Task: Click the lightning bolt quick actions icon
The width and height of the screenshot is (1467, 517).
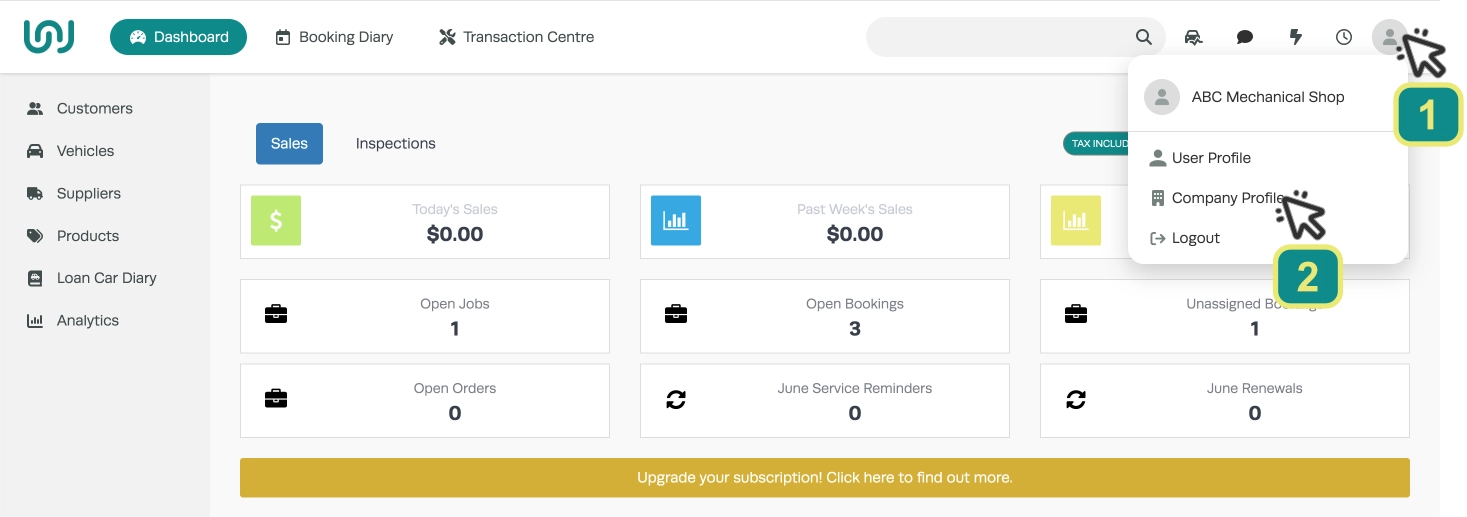Action: (x=1295, y=37)
